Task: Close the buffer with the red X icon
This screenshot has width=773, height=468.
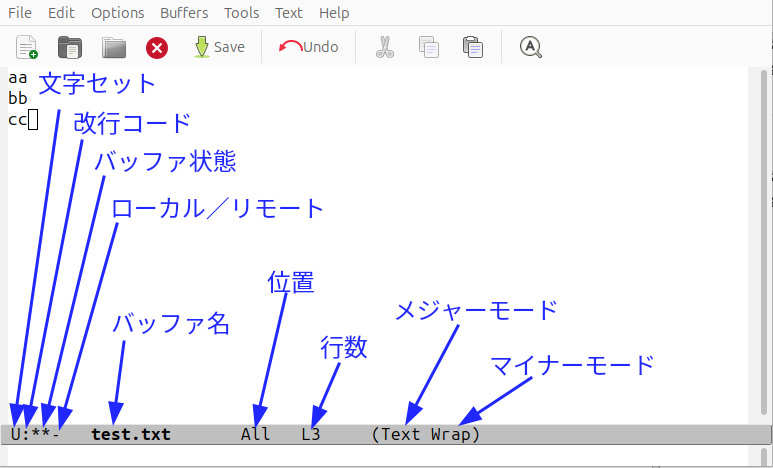Action: [x=157, y=47]
